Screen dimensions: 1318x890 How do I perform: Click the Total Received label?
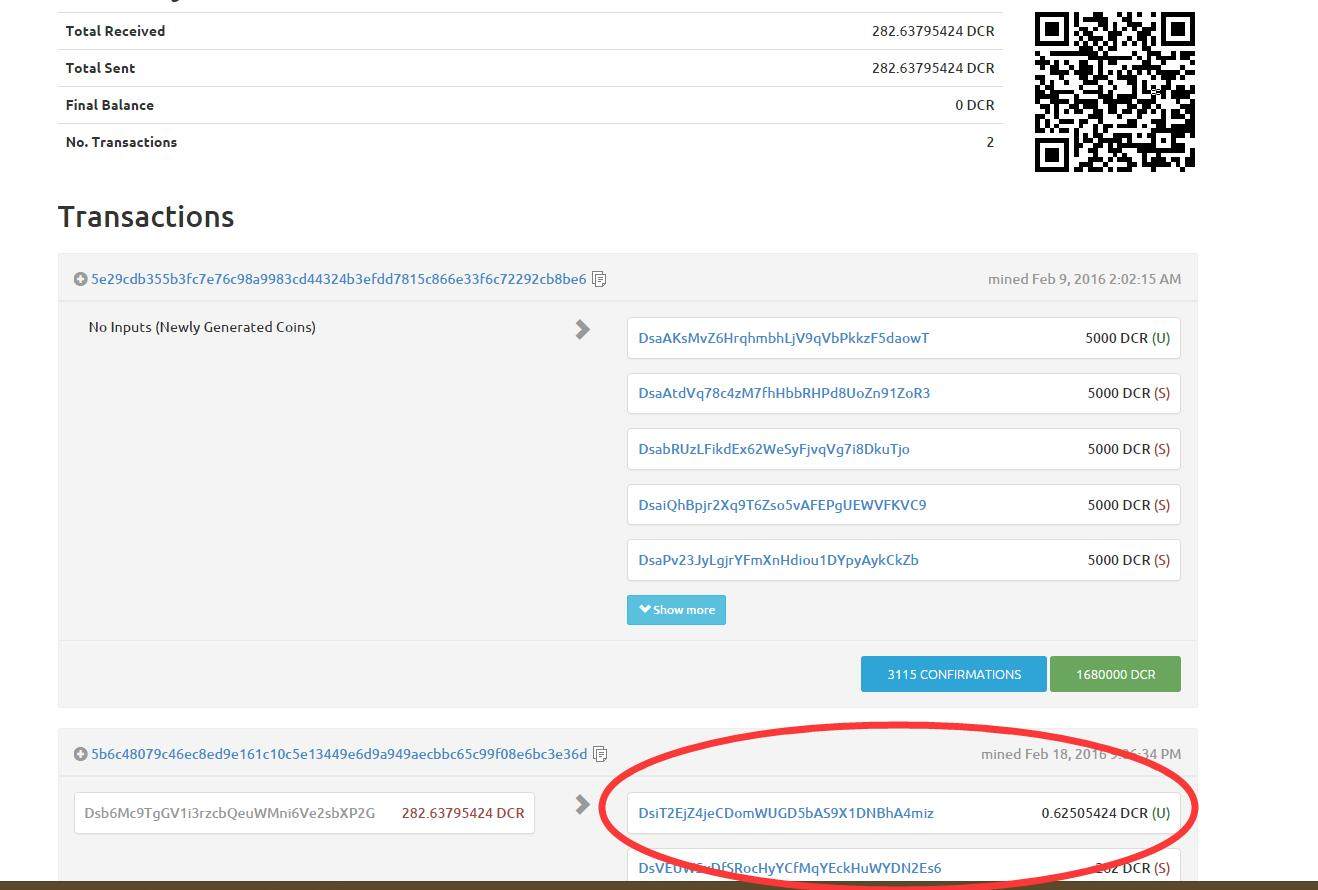pos(115,31)
